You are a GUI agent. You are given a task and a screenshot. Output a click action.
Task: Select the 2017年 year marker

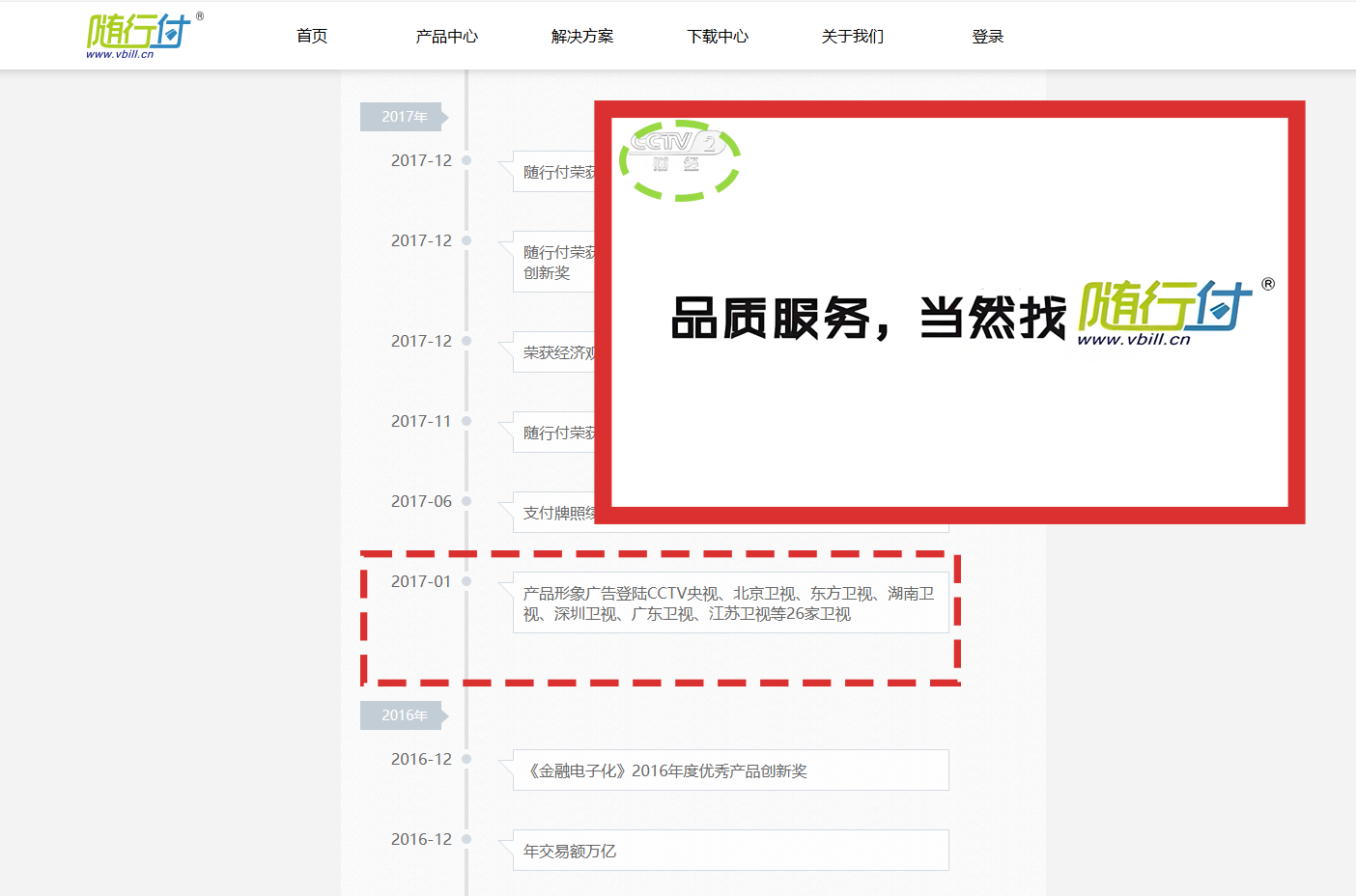point(404,117)
